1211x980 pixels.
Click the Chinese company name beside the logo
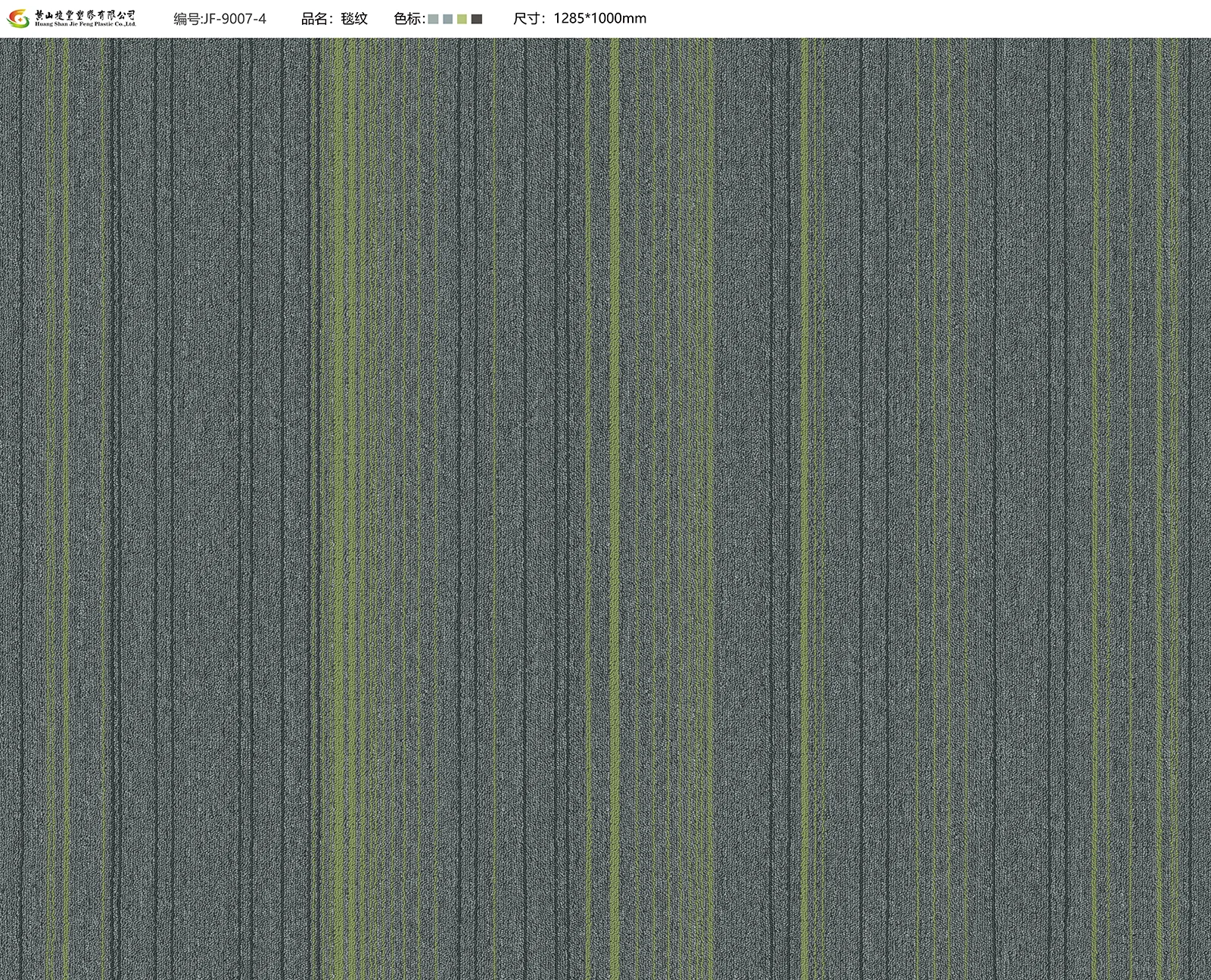coord(86,14)
